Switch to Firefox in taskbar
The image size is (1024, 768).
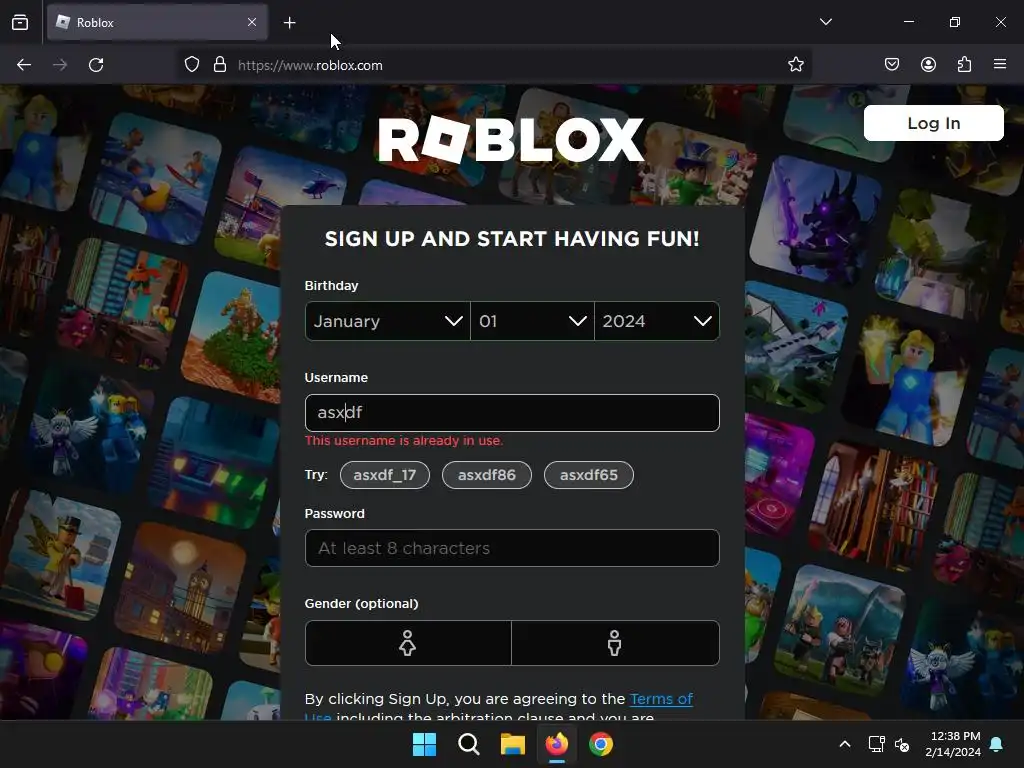[556, 744]
